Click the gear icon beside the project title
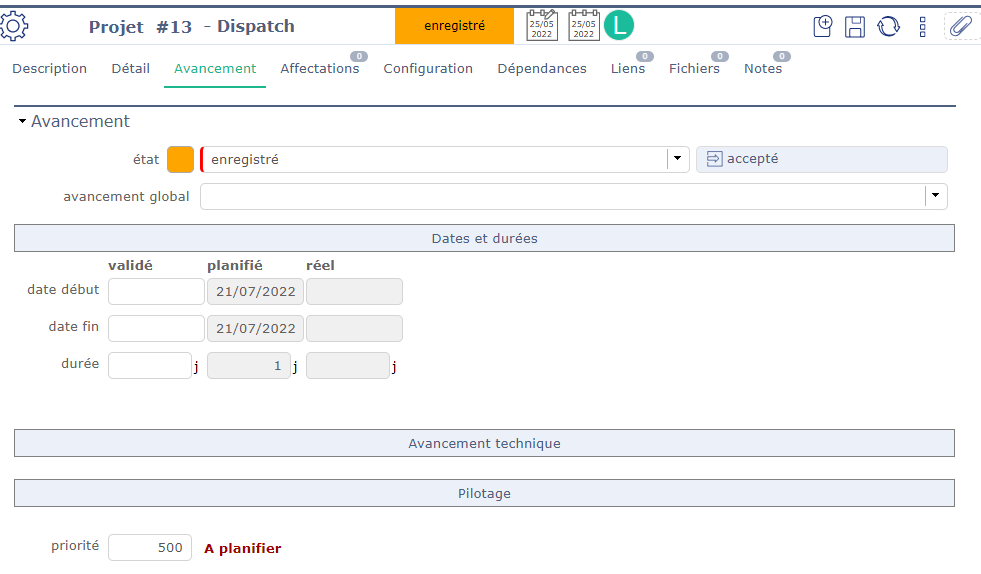Image resolution: width=981 pixels, height=574 pixels. [14, 26]
